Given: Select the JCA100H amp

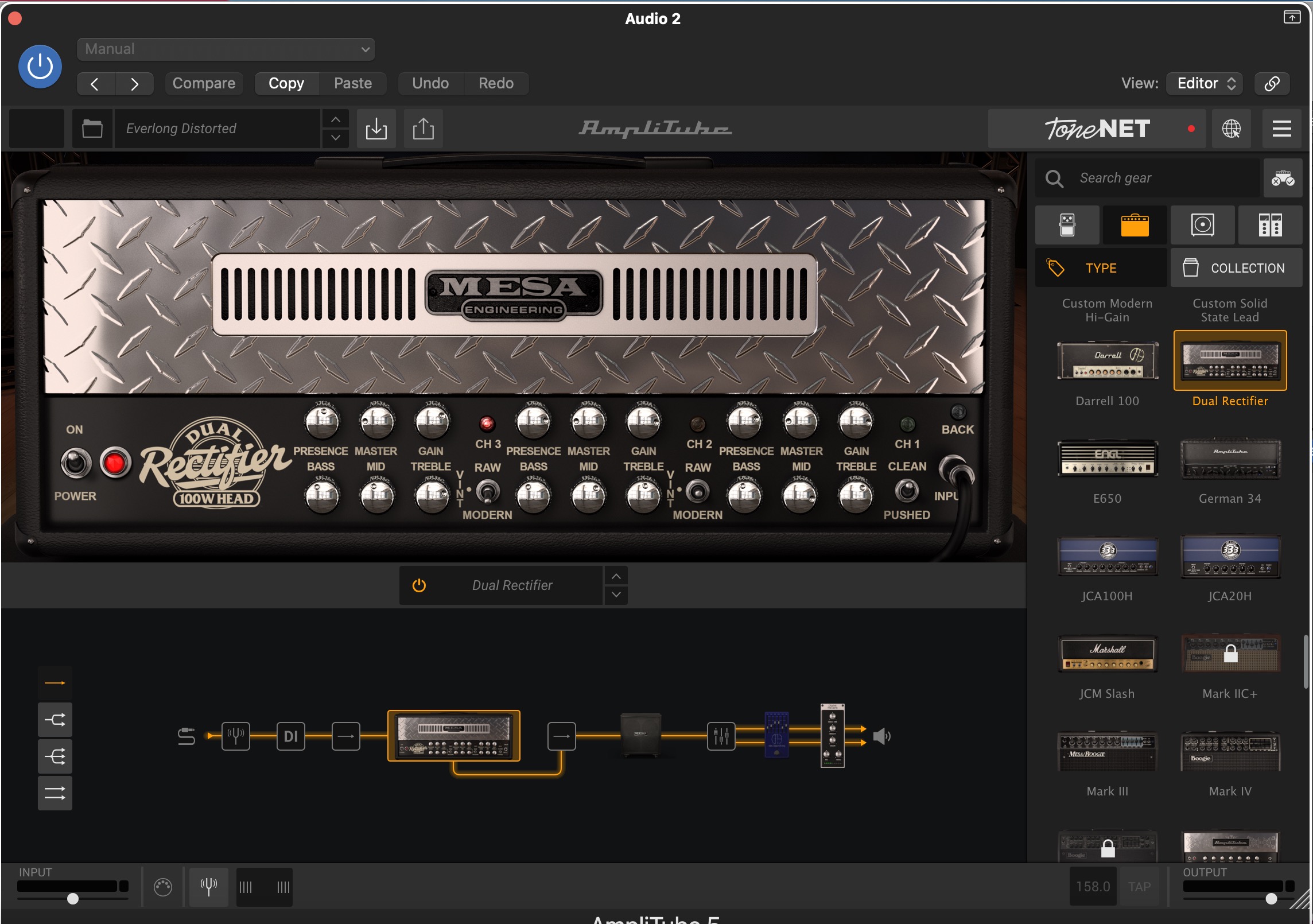Looking at the screenshot, I should [x=1108, y=556].
